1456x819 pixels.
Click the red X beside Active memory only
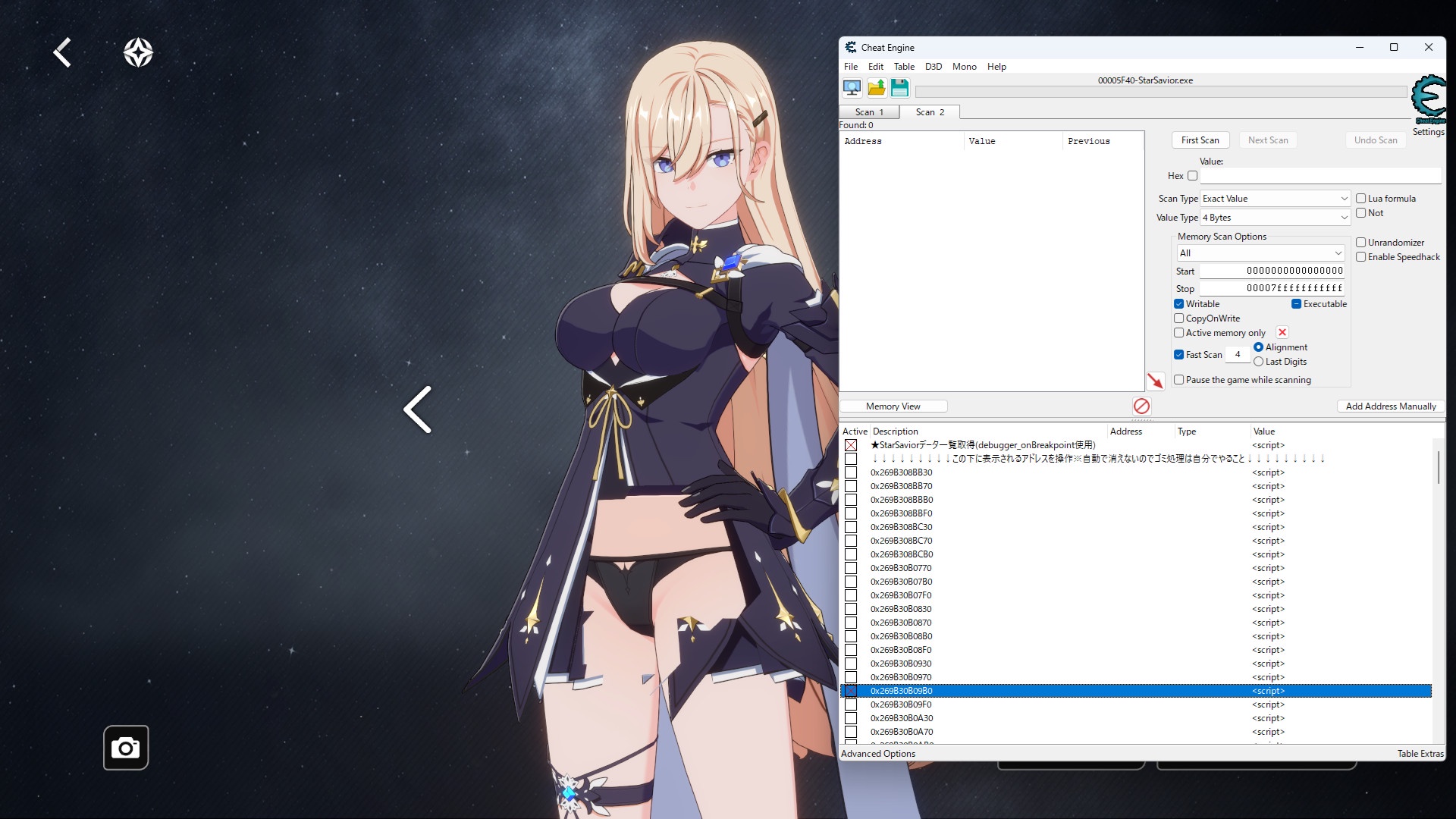[x=1282, y=332]
